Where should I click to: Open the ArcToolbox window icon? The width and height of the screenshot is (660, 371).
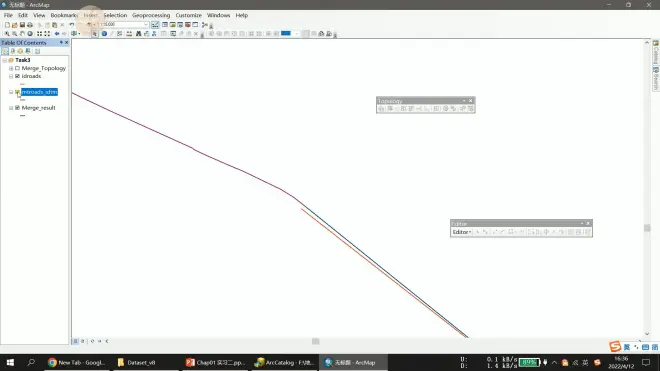tap(188, 25)
